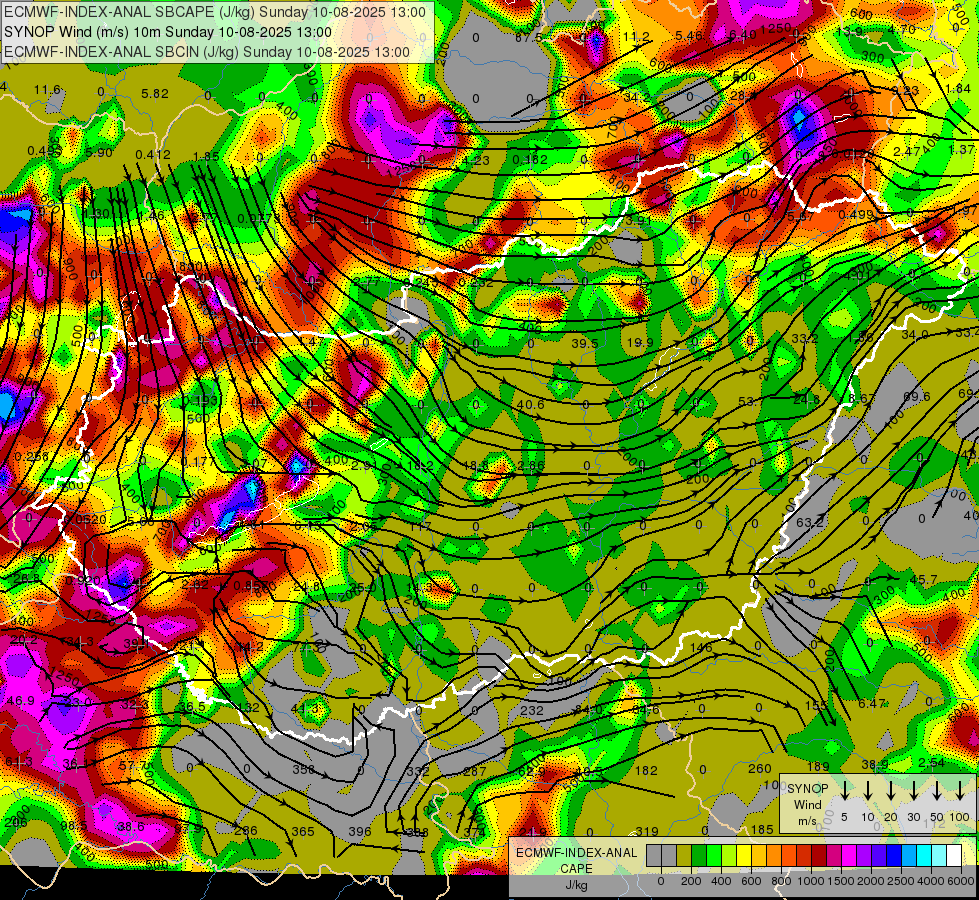Click the 5 m/s wind arrow in legend
Screen dimensions: 979x900
point(844,790)
